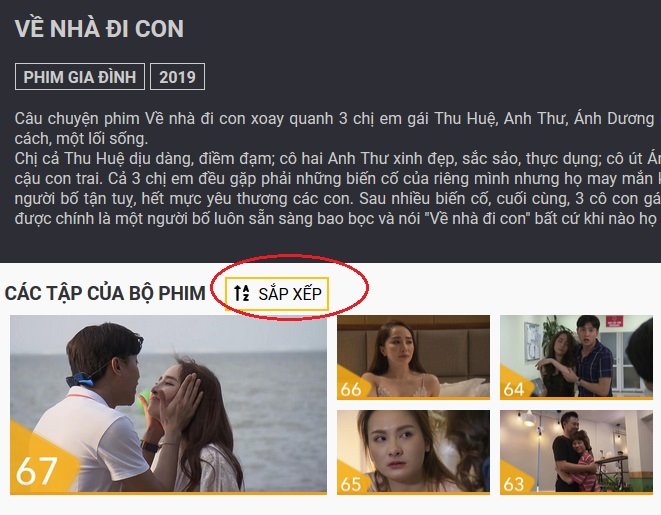Open episode 64 thumbnail

point(576,357)
